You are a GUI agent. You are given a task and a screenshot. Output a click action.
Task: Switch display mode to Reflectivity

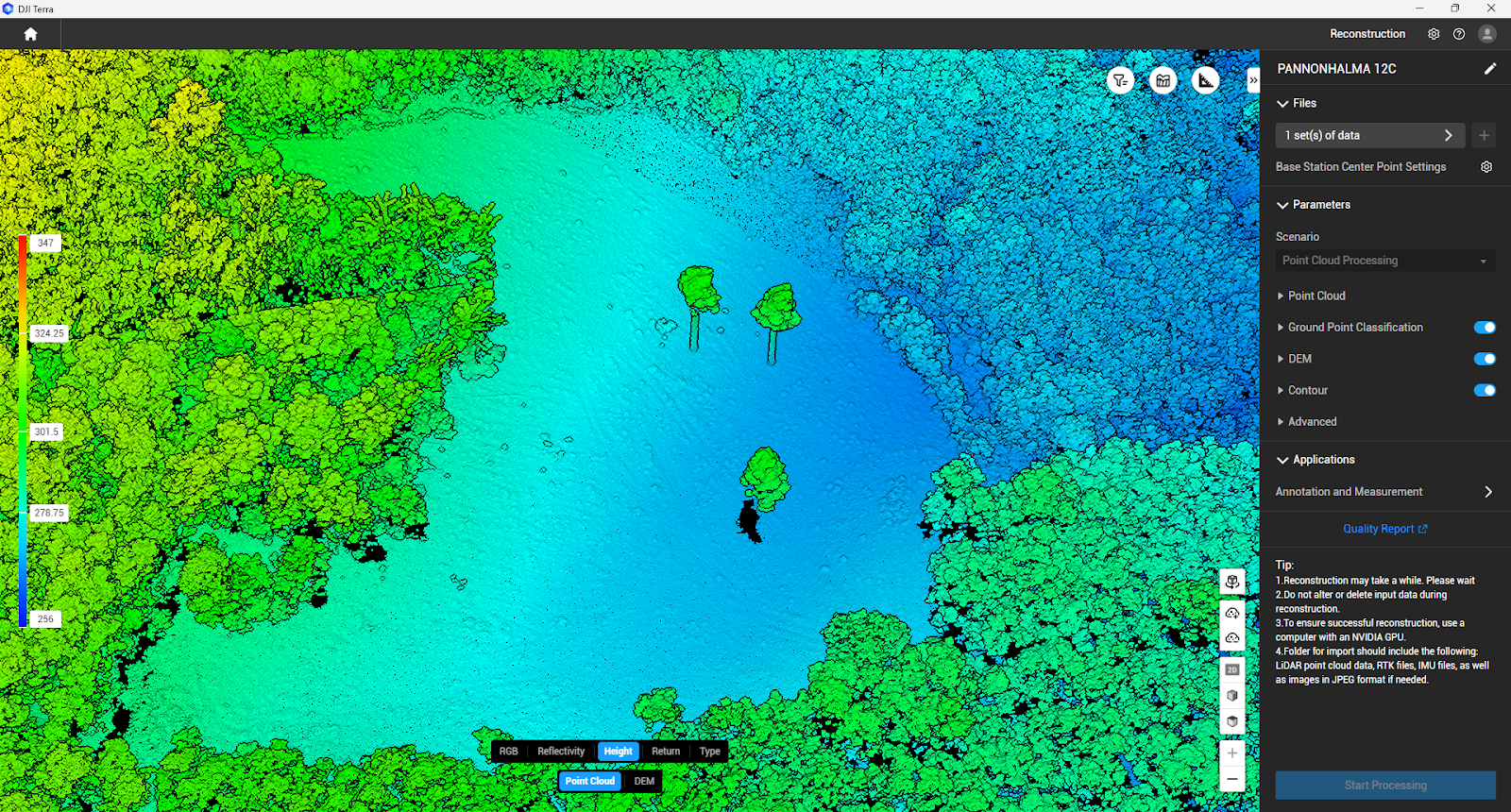click(x=561, y=752)
